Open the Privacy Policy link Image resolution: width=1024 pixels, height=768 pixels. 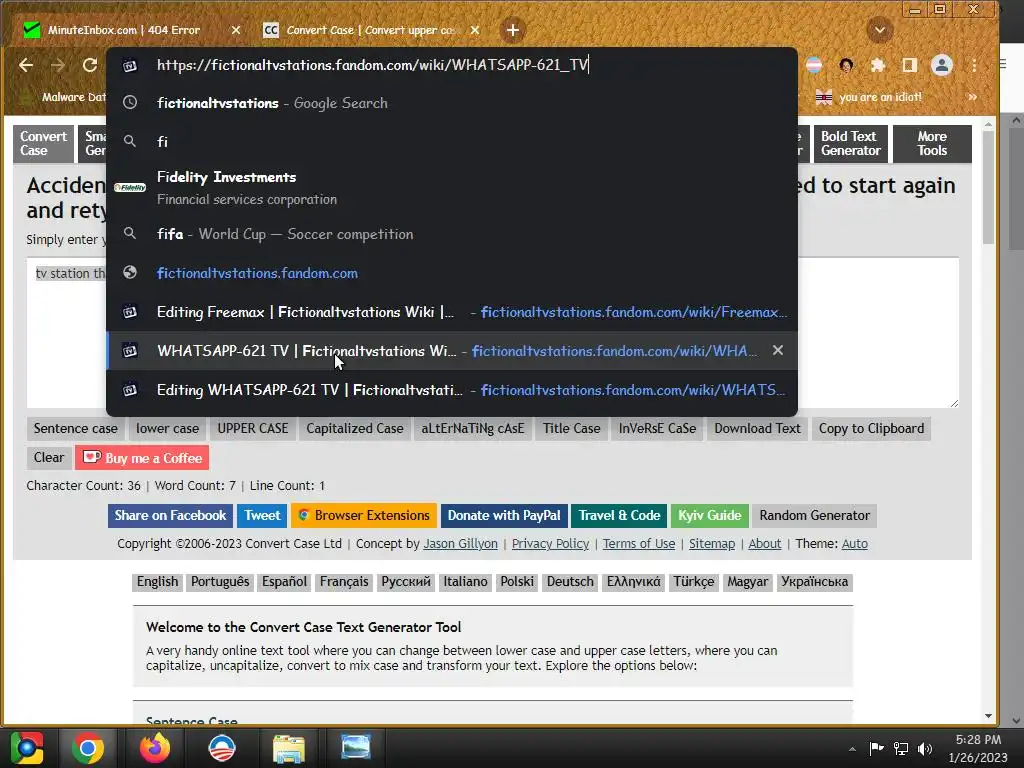[550, 543]
